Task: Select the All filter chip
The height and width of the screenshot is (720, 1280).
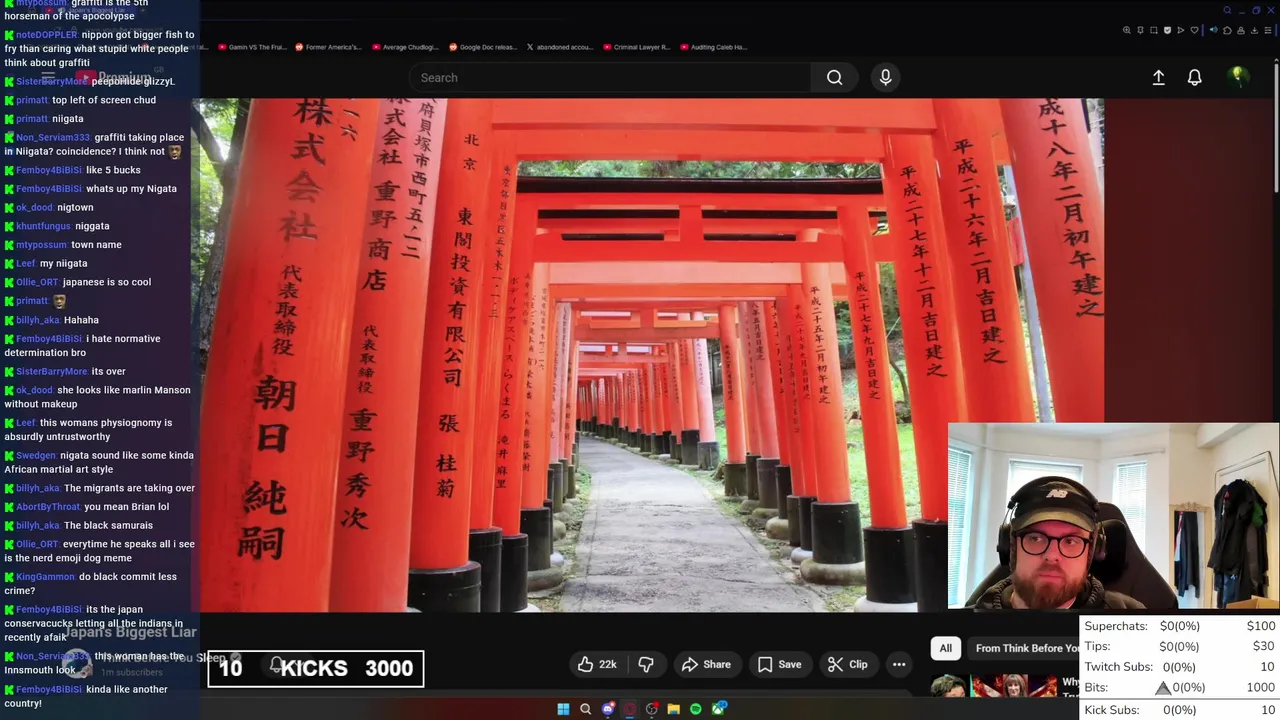Action: pyautogui.click(x=945, y=648)
